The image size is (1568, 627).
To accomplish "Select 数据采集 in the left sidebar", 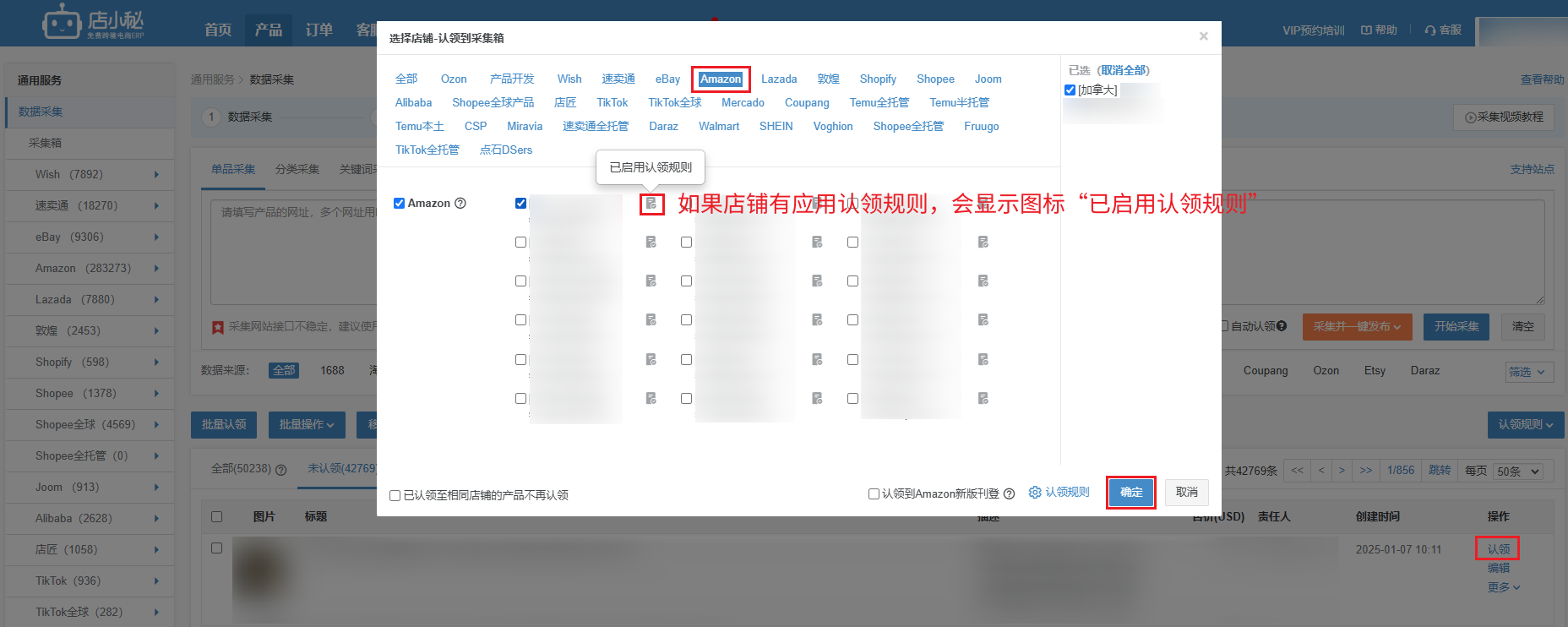I will coord(41,112).
